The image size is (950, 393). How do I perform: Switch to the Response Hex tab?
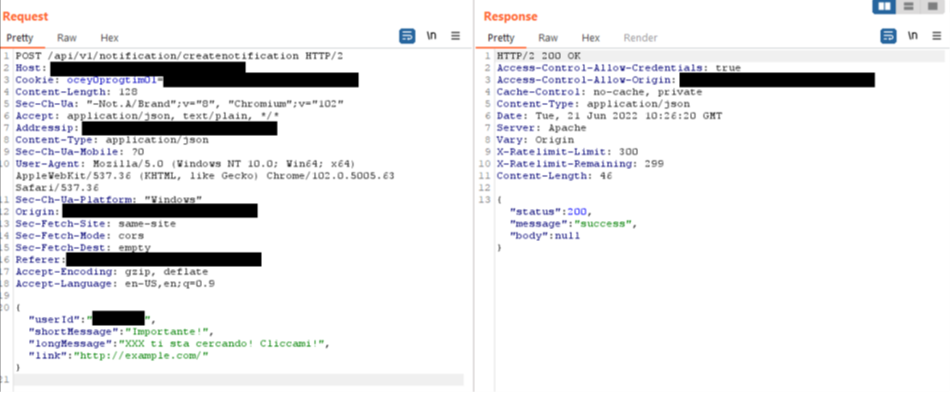tap(591, 38)
